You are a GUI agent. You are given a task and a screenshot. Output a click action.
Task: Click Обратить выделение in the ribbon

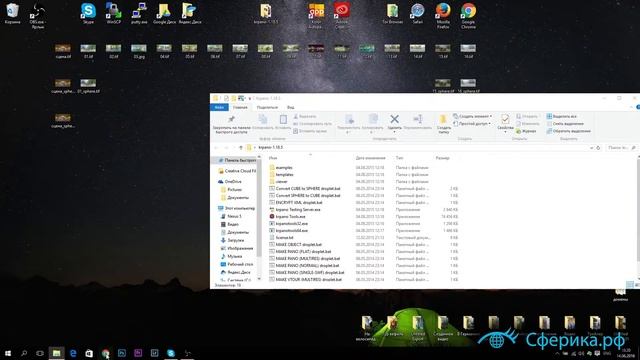(569, 131)
